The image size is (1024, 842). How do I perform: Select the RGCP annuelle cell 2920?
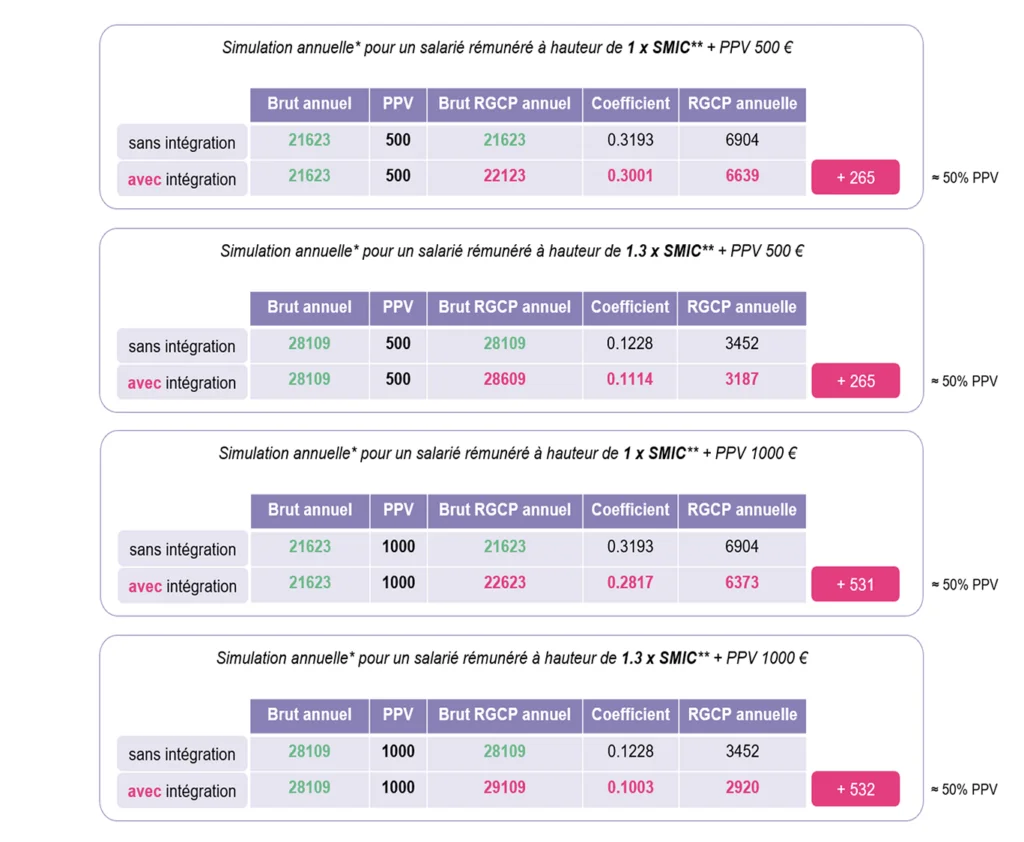coord(742,787)
